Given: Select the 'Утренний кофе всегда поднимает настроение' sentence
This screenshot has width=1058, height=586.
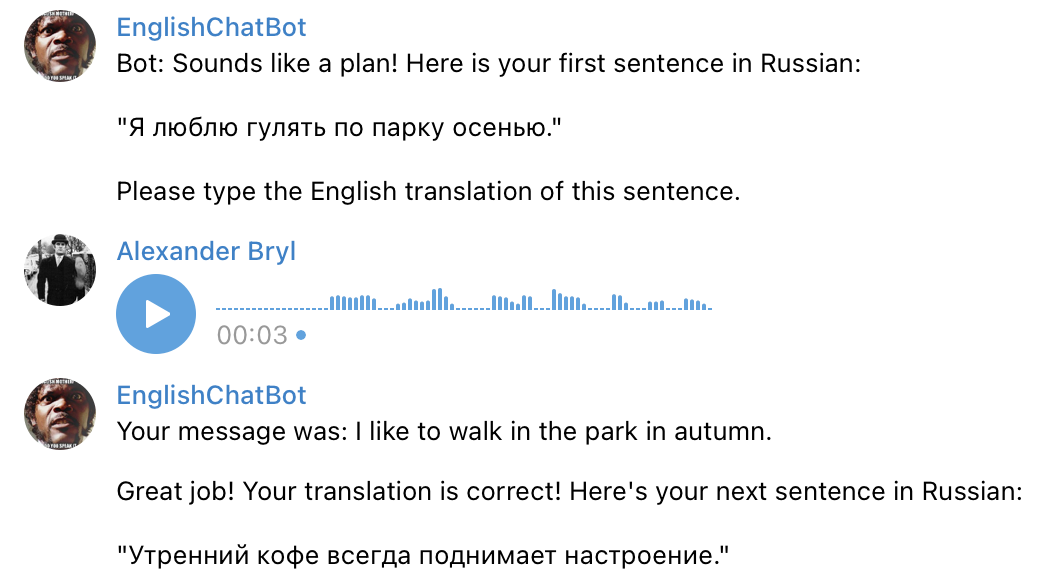Looking at the screenshot, I should (x=423, y=556).
